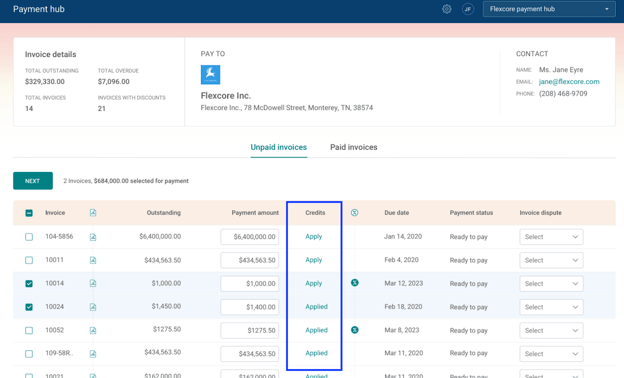The image size is (624, 378).
Task: Click invoice number 10024
Action: pyautogui.click(x=55, y=306)
